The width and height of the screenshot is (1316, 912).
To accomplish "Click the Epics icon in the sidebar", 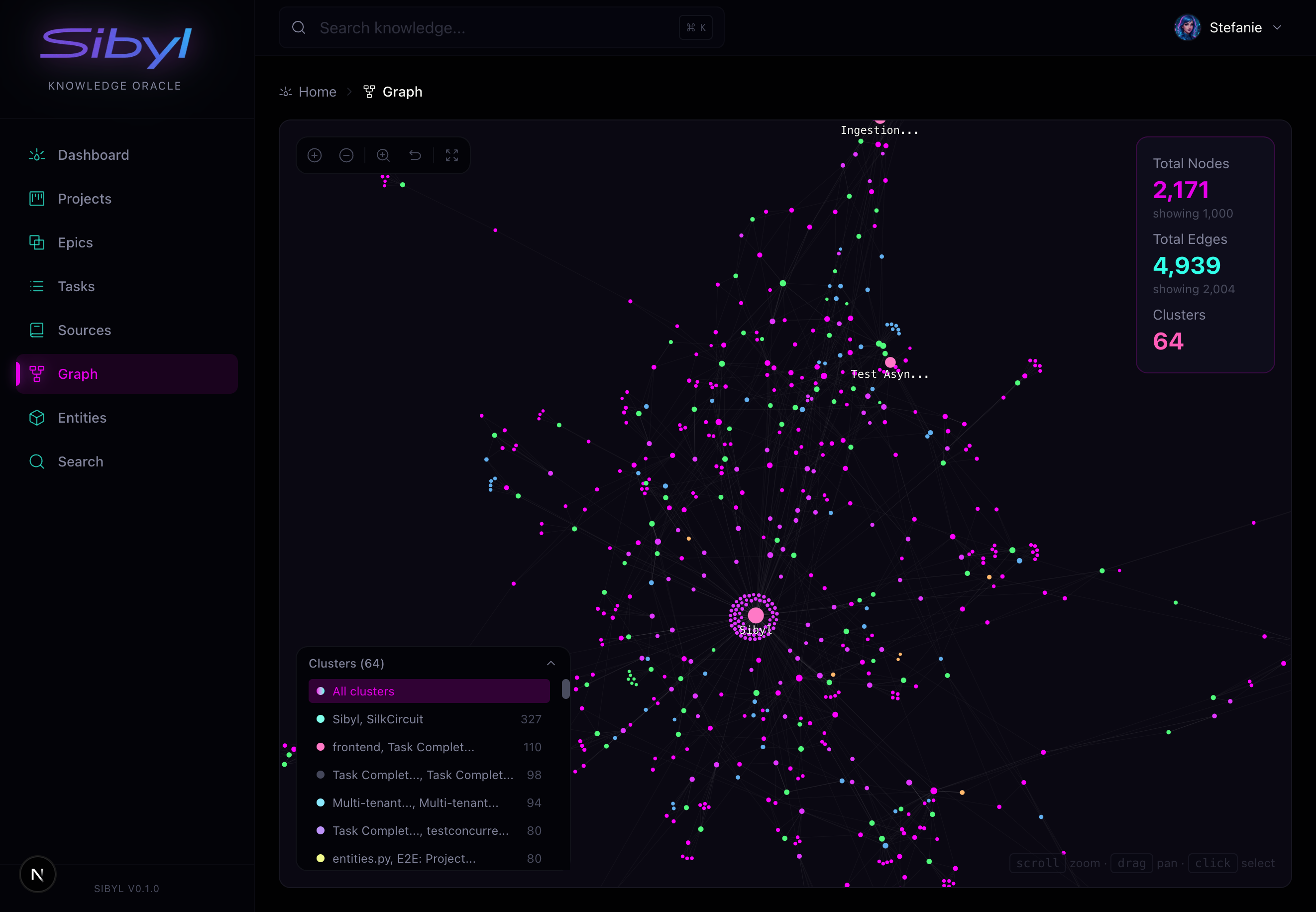I will (x=36, y=242).
